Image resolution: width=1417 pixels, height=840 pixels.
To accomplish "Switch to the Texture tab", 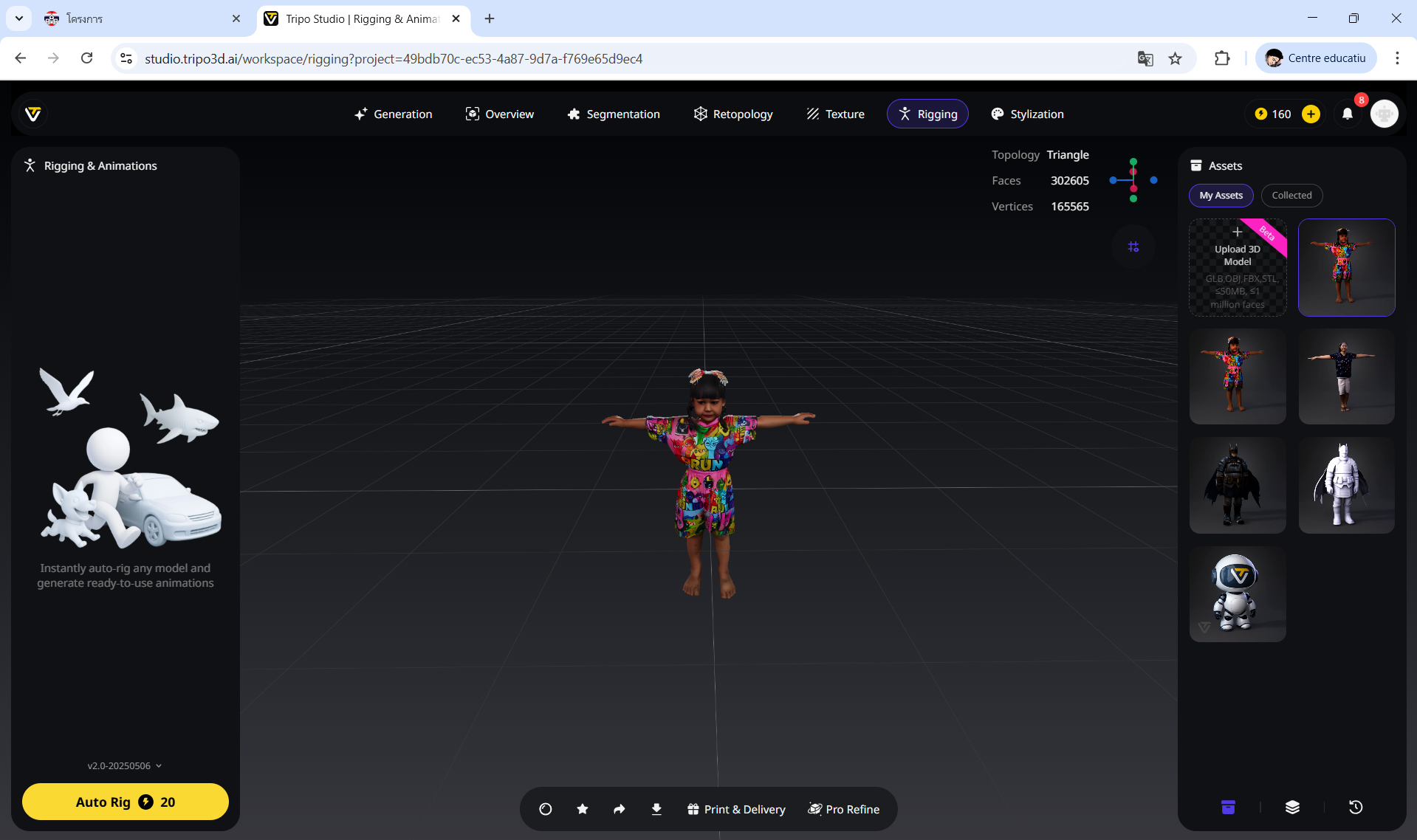I will click(x=835, y=114).
